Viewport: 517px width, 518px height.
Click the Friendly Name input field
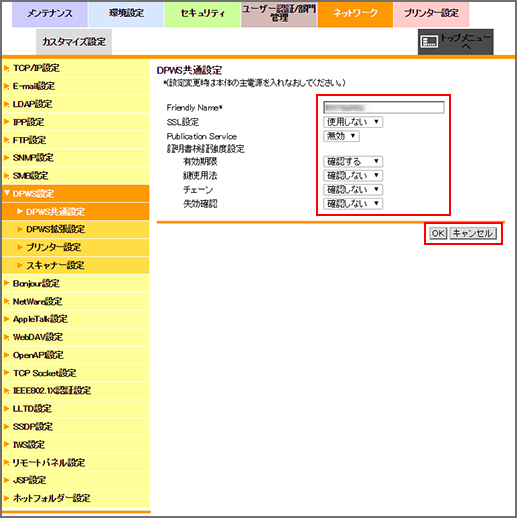384,107
